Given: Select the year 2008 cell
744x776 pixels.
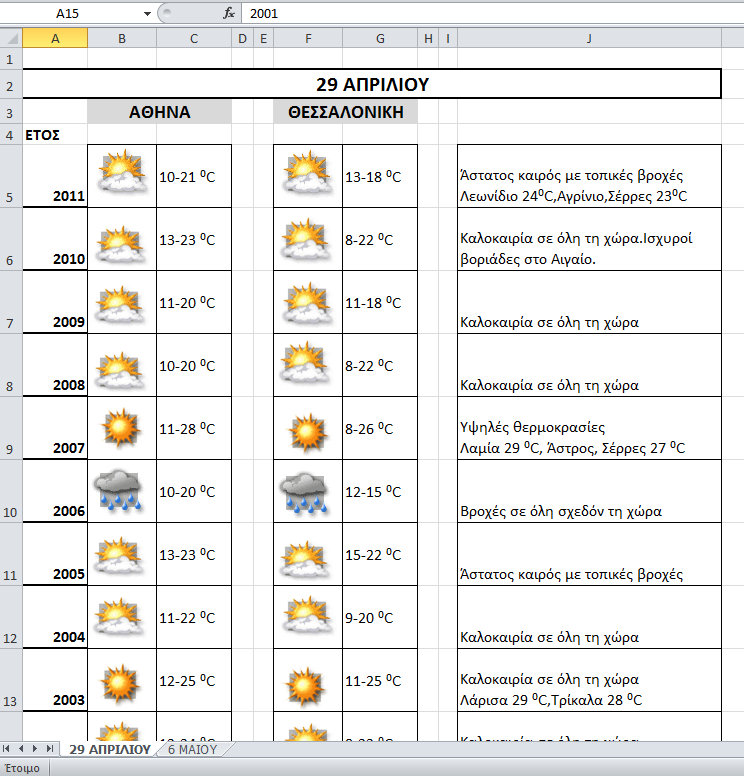Looking at the screenshot, I should pos(55,366).
